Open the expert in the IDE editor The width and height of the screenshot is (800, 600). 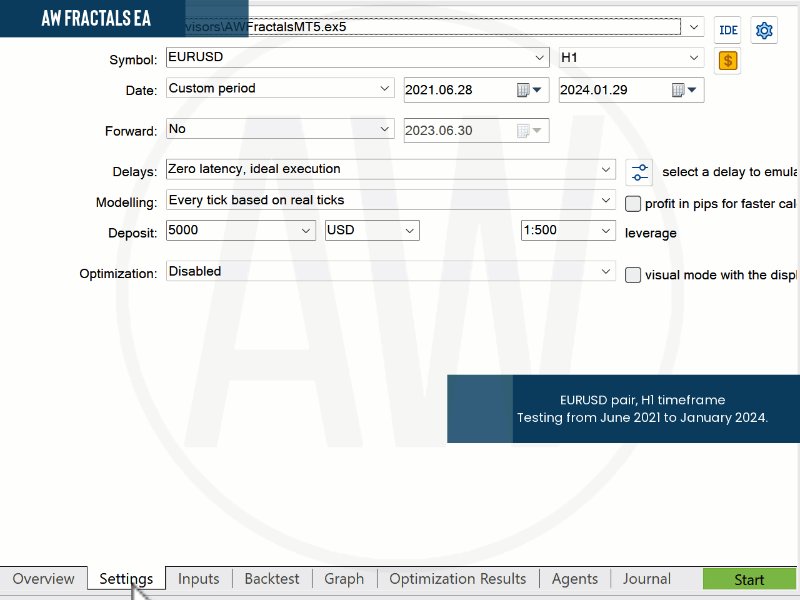coord(728,30)
